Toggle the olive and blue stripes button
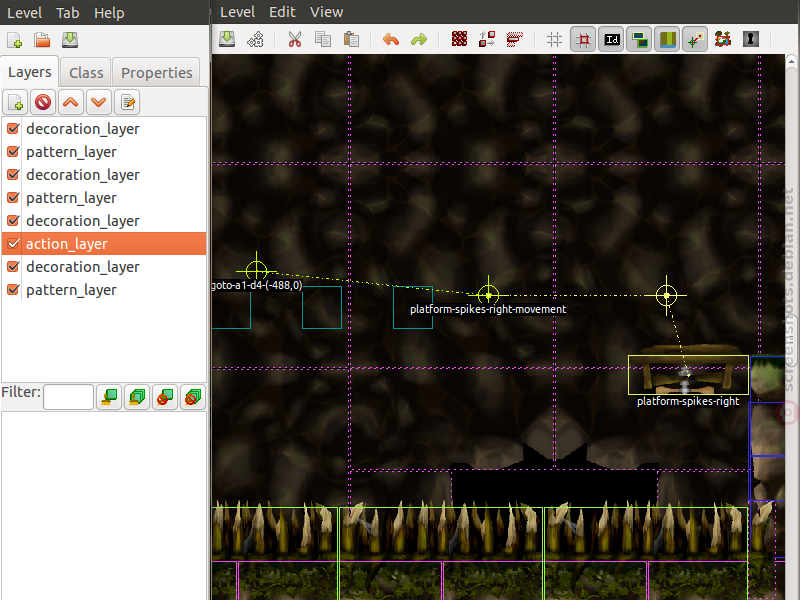 pyautogui.click(x=667, y=39)
